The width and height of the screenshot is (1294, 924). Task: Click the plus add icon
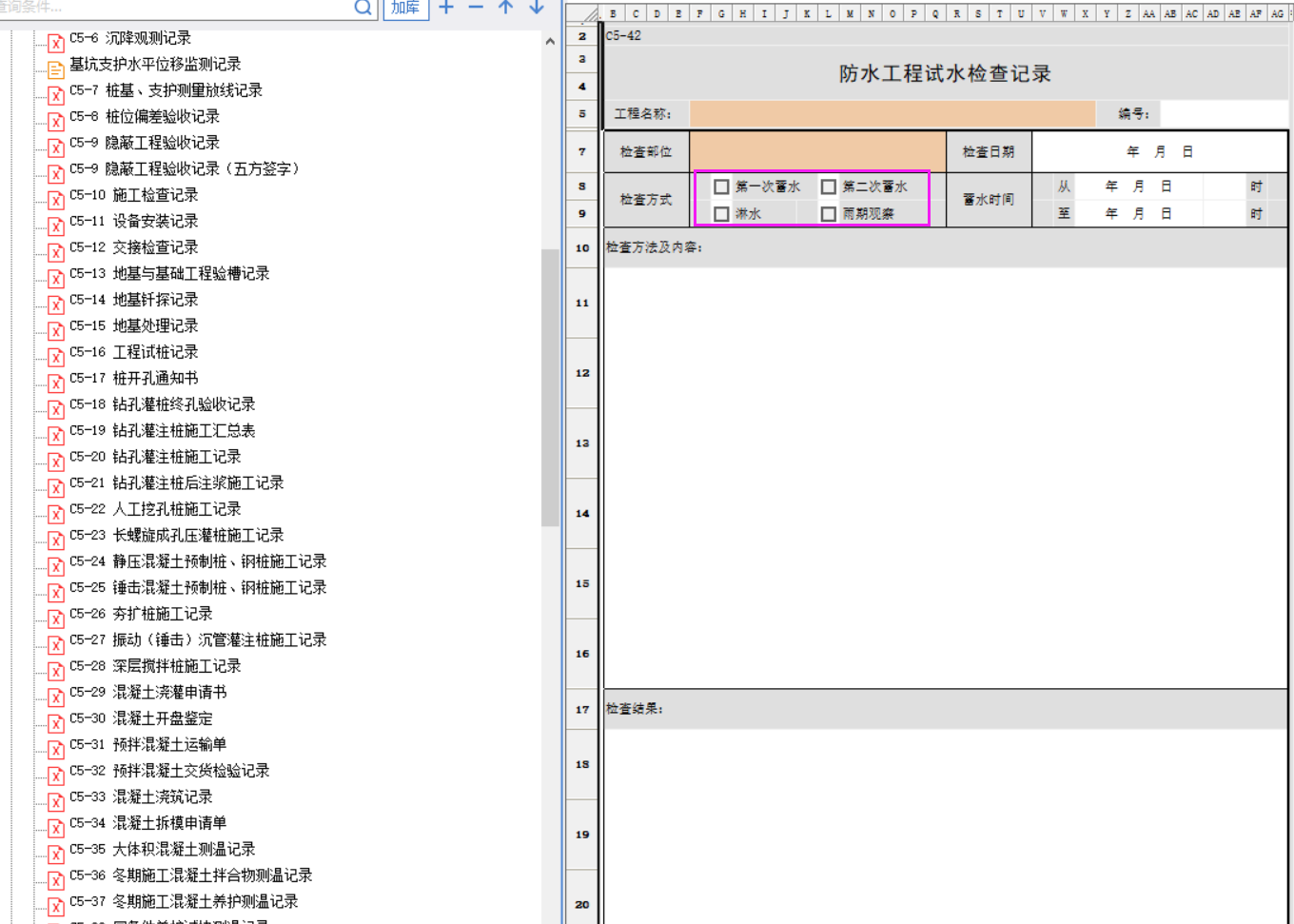tap(446, 8)
